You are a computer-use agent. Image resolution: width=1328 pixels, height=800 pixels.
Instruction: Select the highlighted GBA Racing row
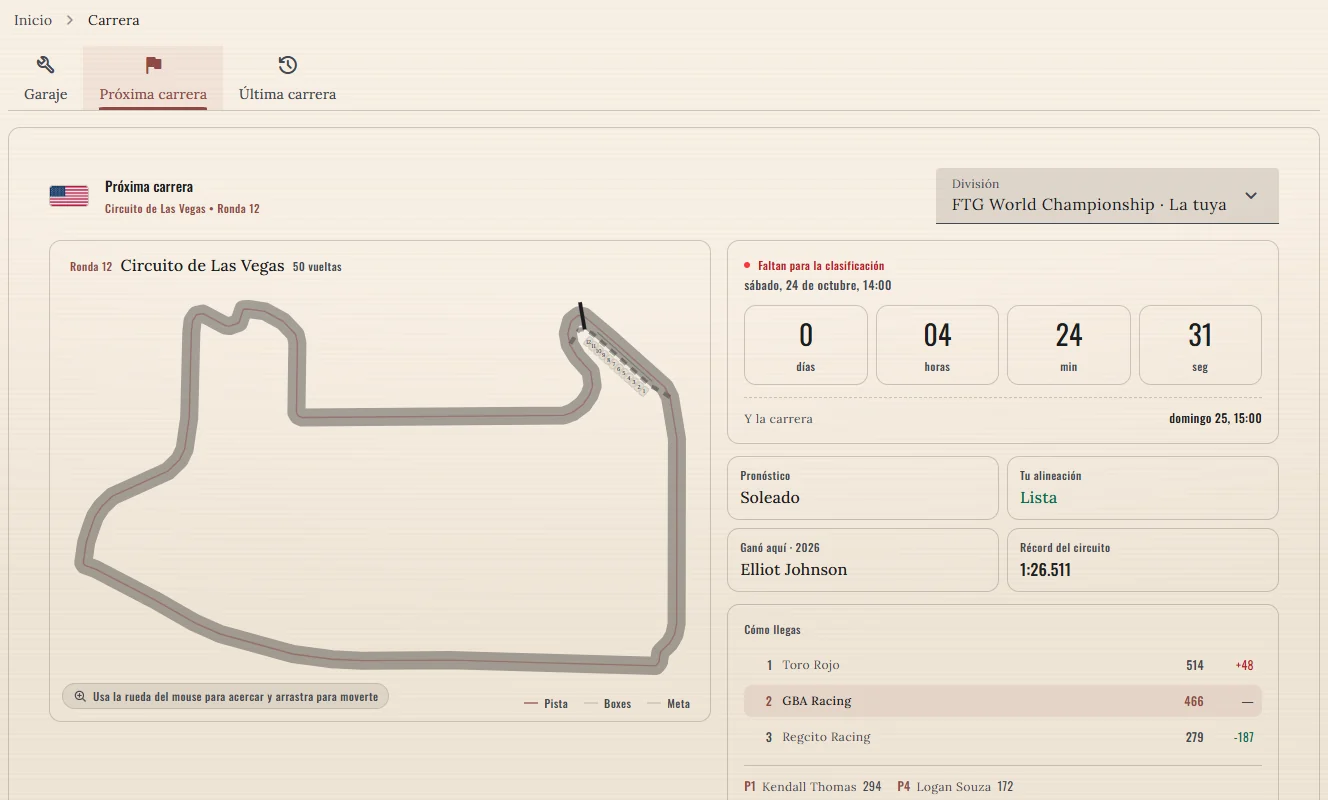(1003, 701)
